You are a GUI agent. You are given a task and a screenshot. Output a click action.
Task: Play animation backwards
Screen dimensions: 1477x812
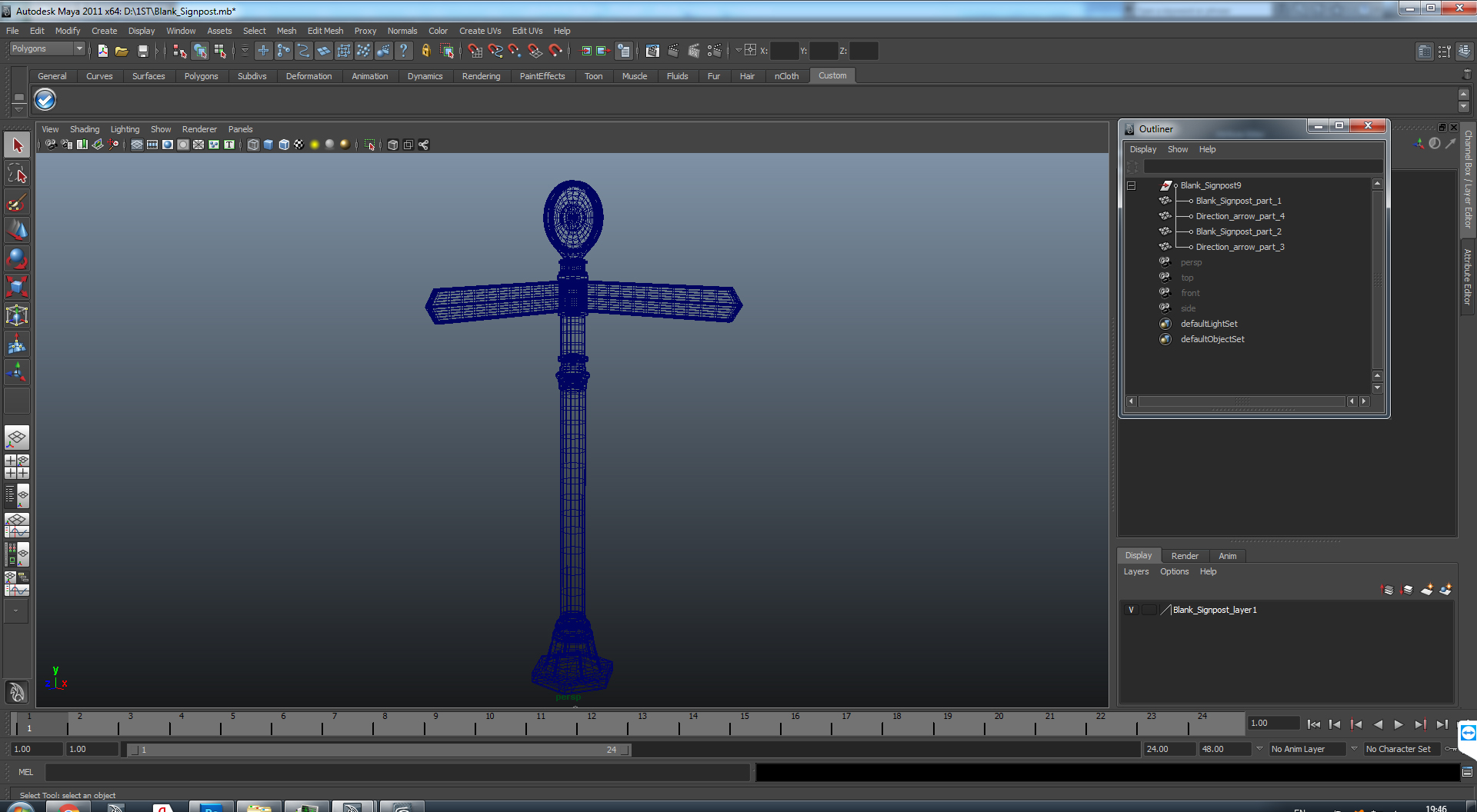(1378, 724)
